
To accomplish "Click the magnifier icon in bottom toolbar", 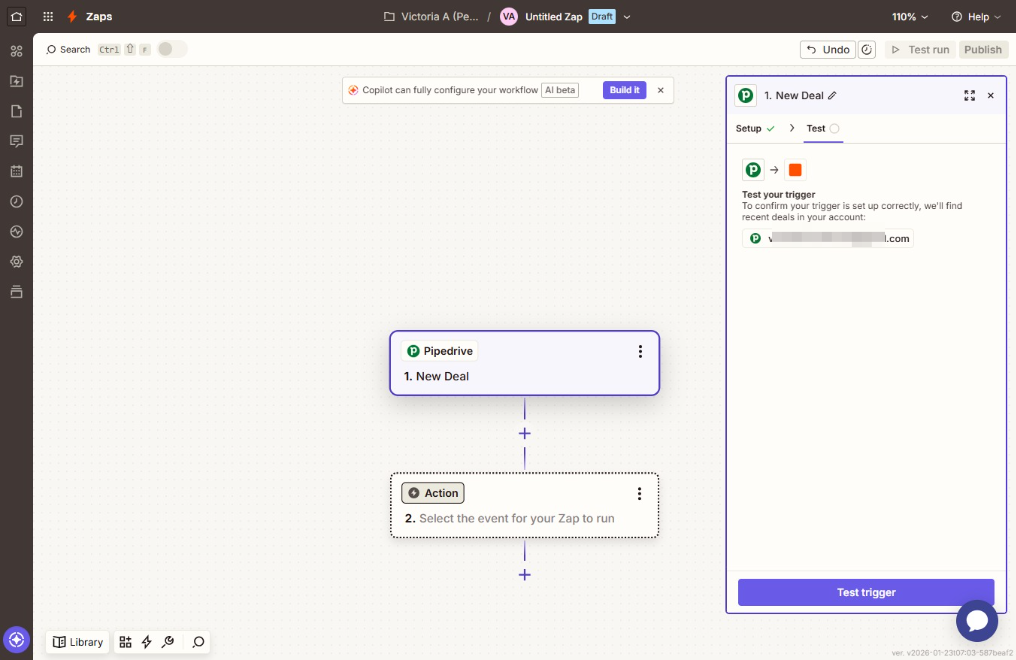I will pos(198,642).
